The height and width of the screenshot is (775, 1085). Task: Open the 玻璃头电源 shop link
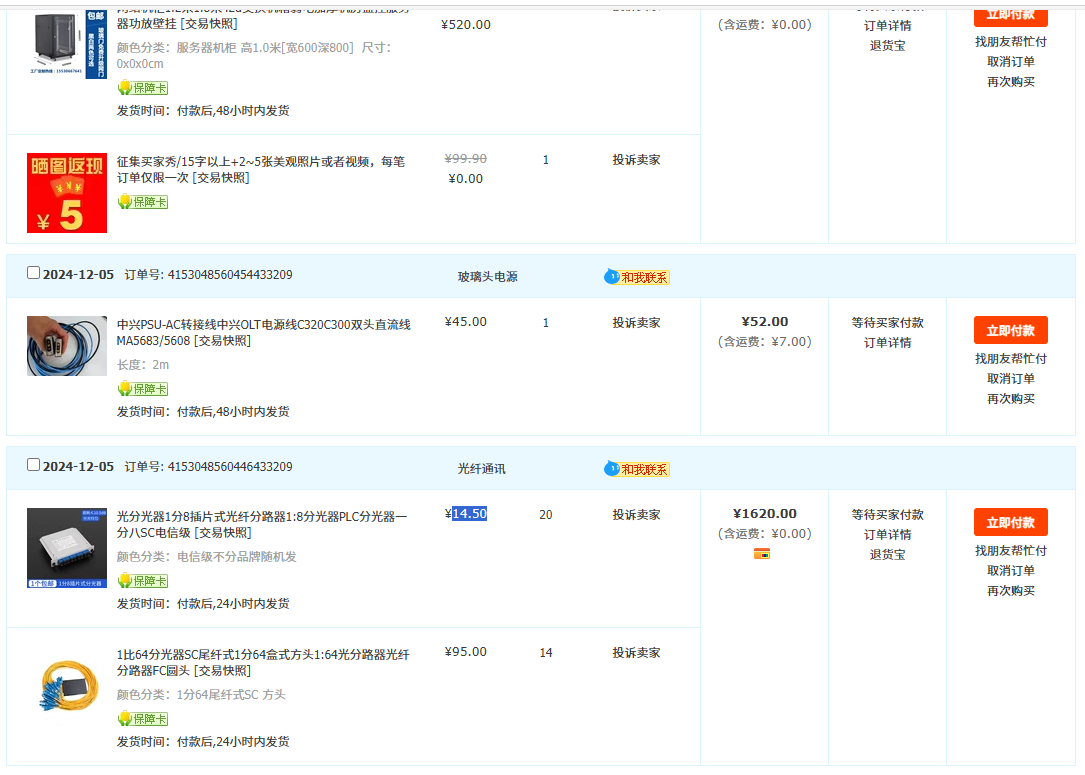(x=487, y=277)
